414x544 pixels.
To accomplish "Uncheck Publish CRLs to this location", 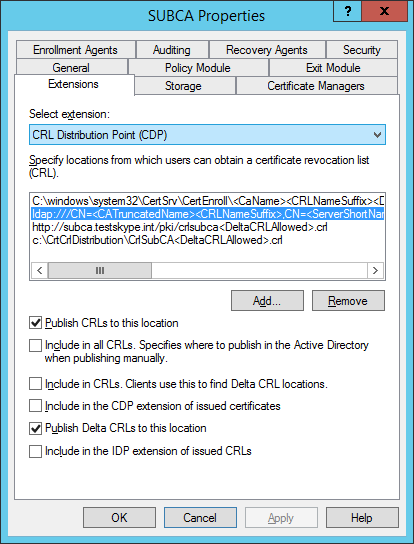I will click(x=35, y=323).
